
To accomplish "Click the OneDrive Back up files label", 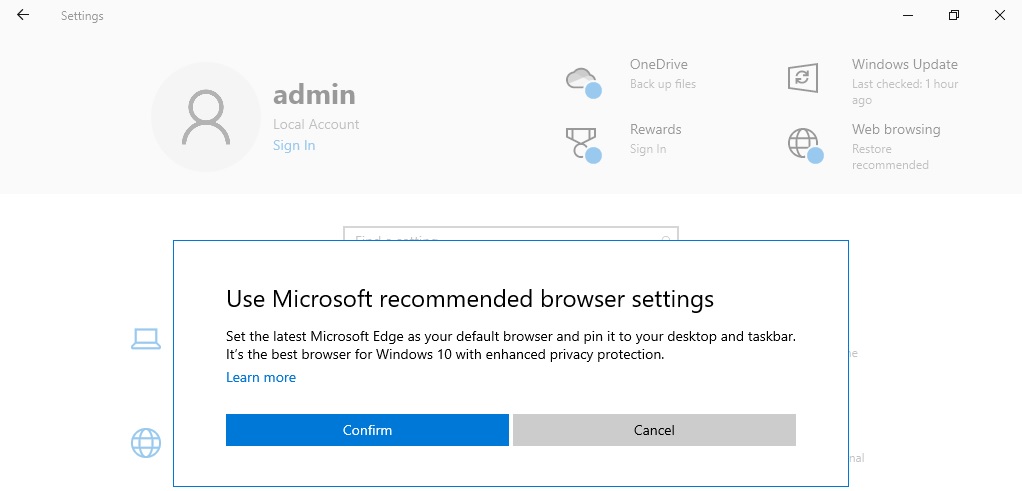I will click(x=662, y=84).
